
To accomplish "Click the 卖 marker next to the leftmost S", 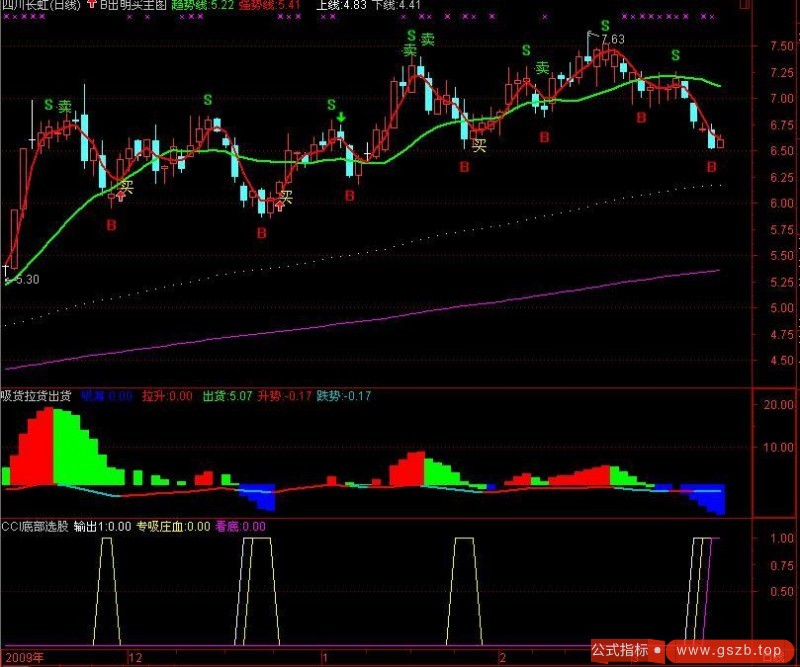I will point(65,106).
